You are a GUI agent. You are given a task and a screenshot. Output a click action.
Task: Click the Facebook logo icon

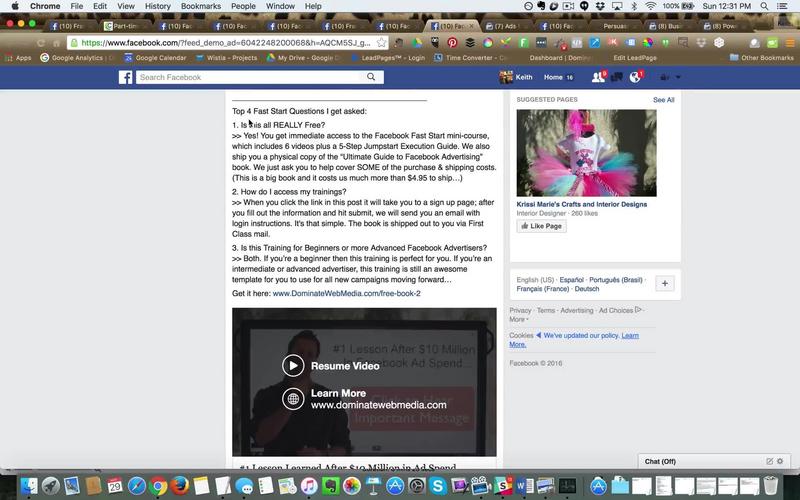point(126,77)
